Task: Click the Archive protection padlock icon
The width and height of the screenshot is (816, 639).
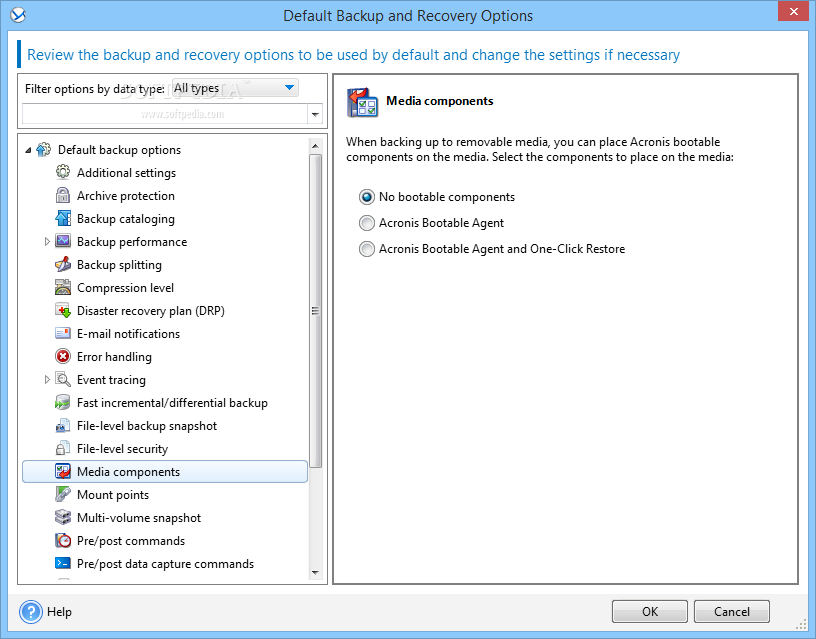Action: (62, 195)
